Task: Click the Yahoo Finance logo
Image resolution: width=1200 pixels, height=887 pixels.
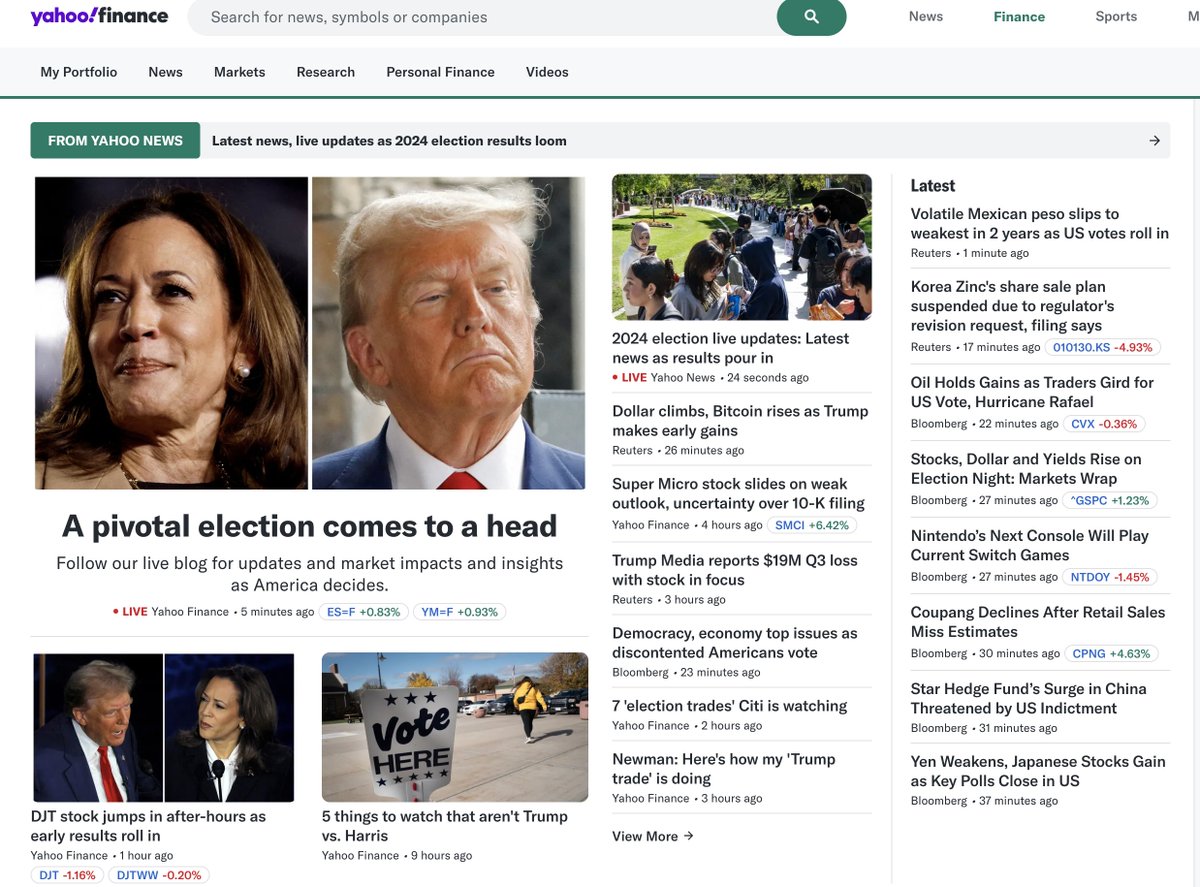Action: [x=99, y=16]
